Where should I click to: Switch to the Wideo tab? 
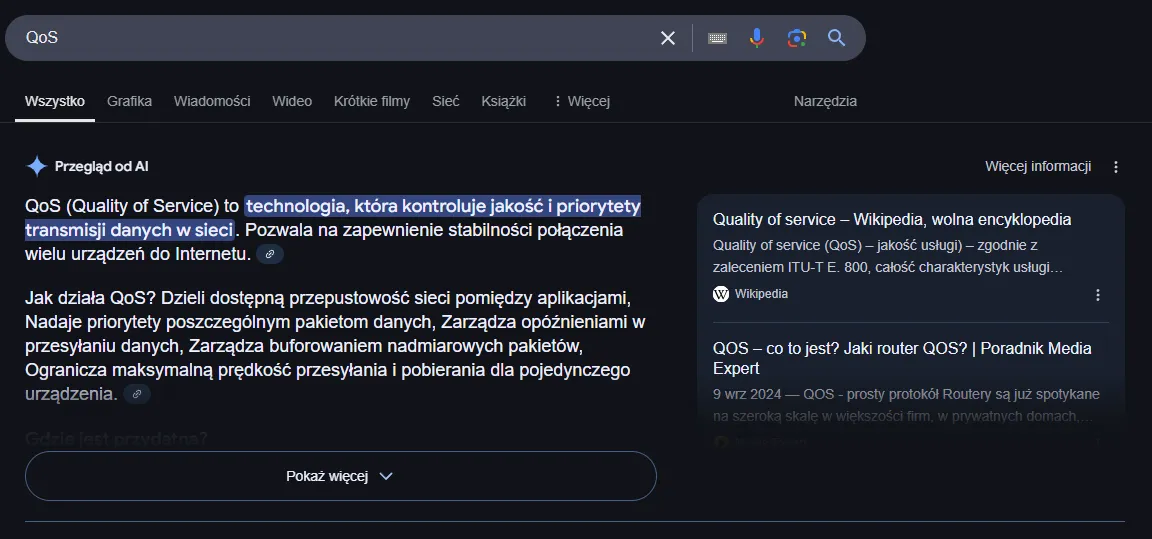tap(292, 101)
